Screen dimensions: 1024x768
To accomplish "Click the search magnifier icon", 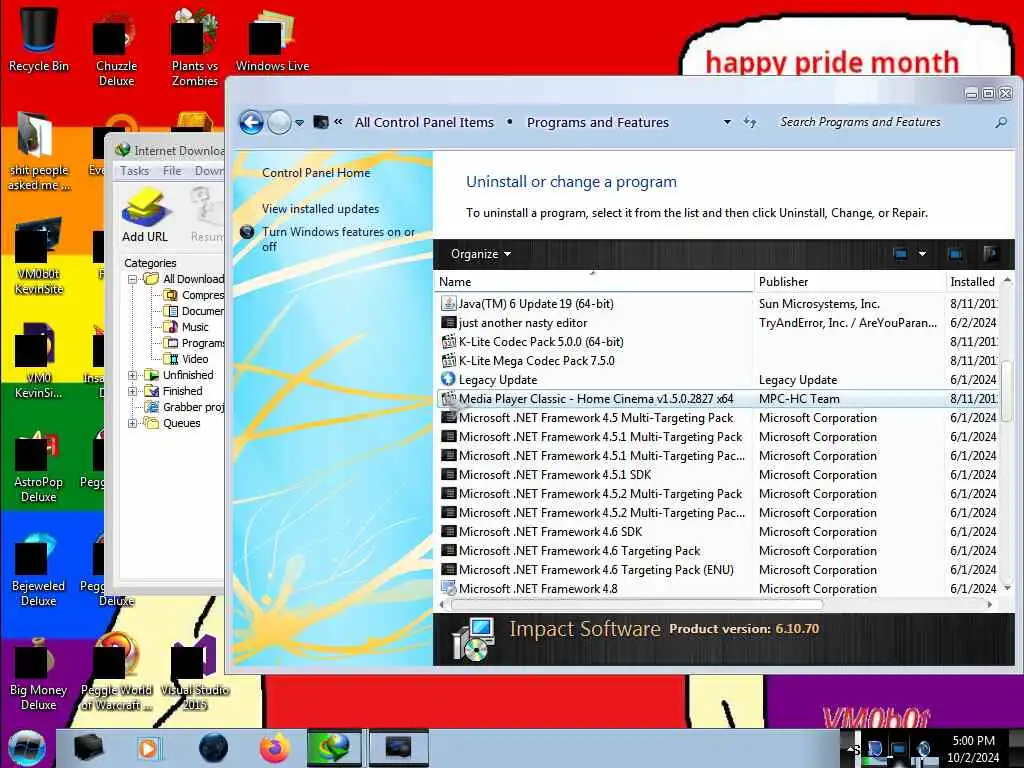I will 1000,122.
